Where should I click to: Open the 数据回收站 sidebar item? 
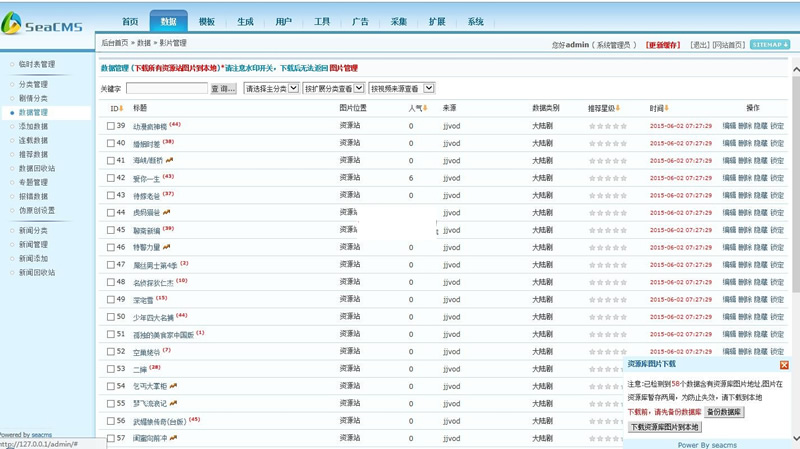coord(37,169)
